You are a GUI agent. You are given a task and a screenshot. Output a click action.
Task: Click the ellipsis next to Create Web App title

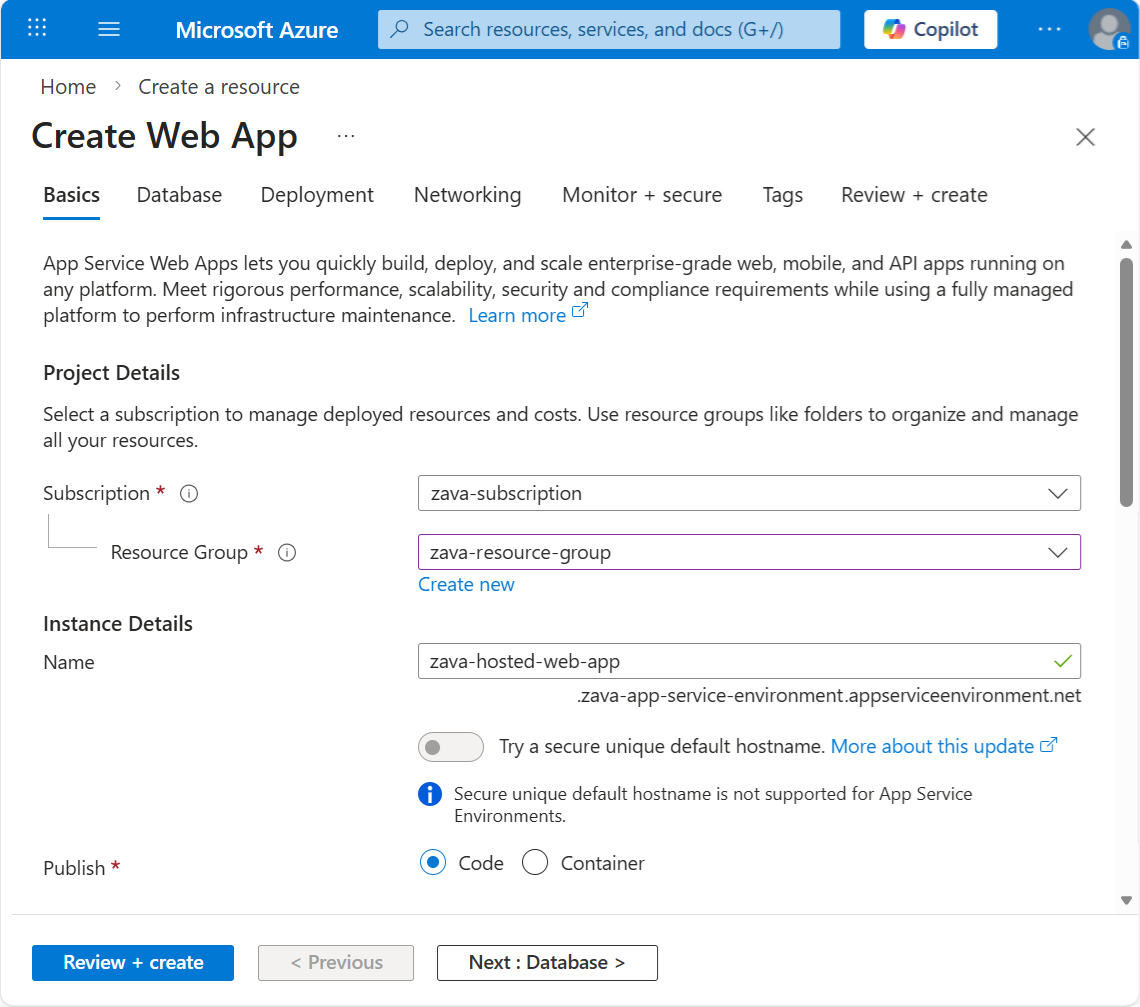[344, 137]
